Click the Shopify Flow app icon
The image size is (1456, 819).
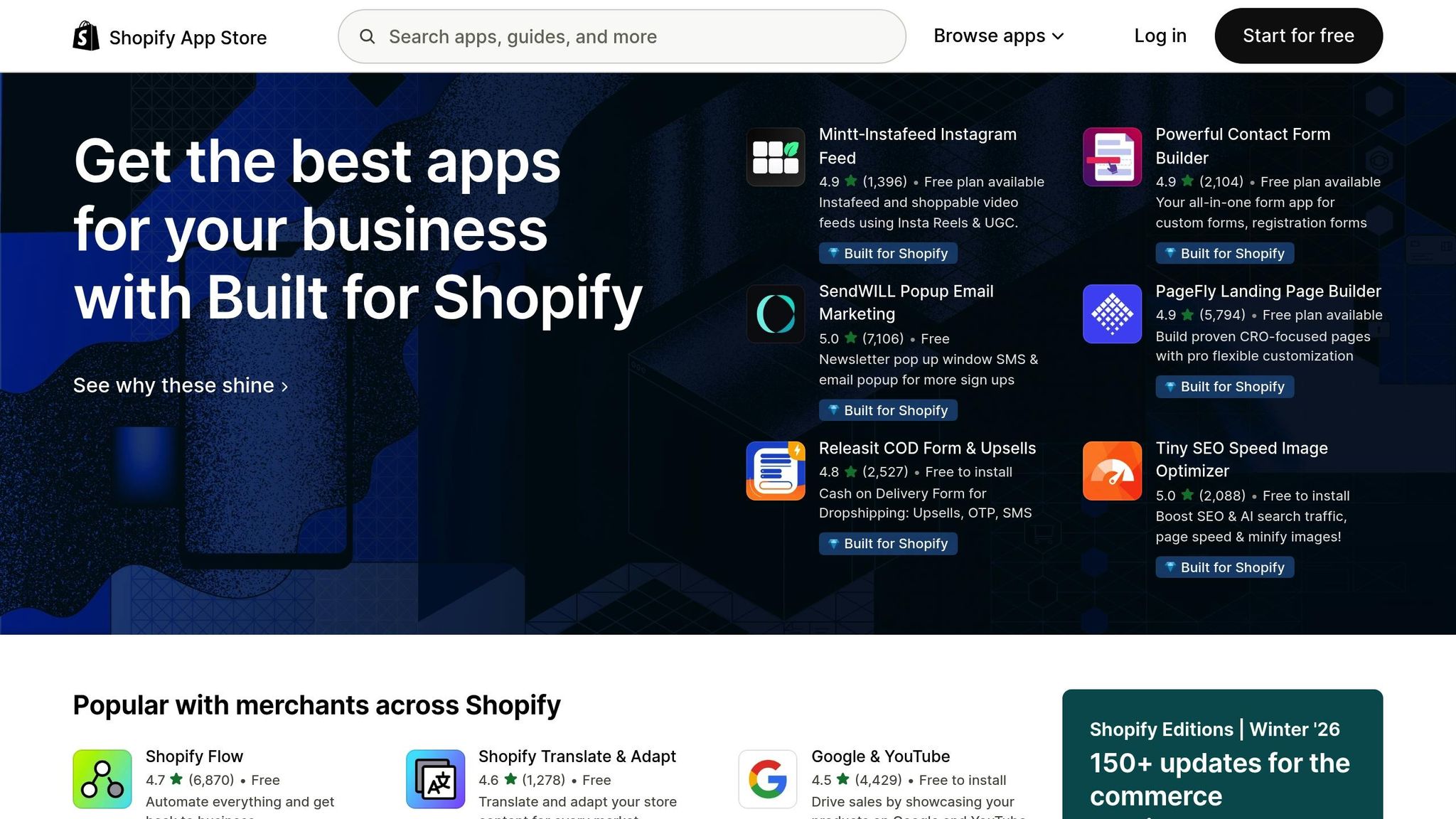(x=102, y=779)
